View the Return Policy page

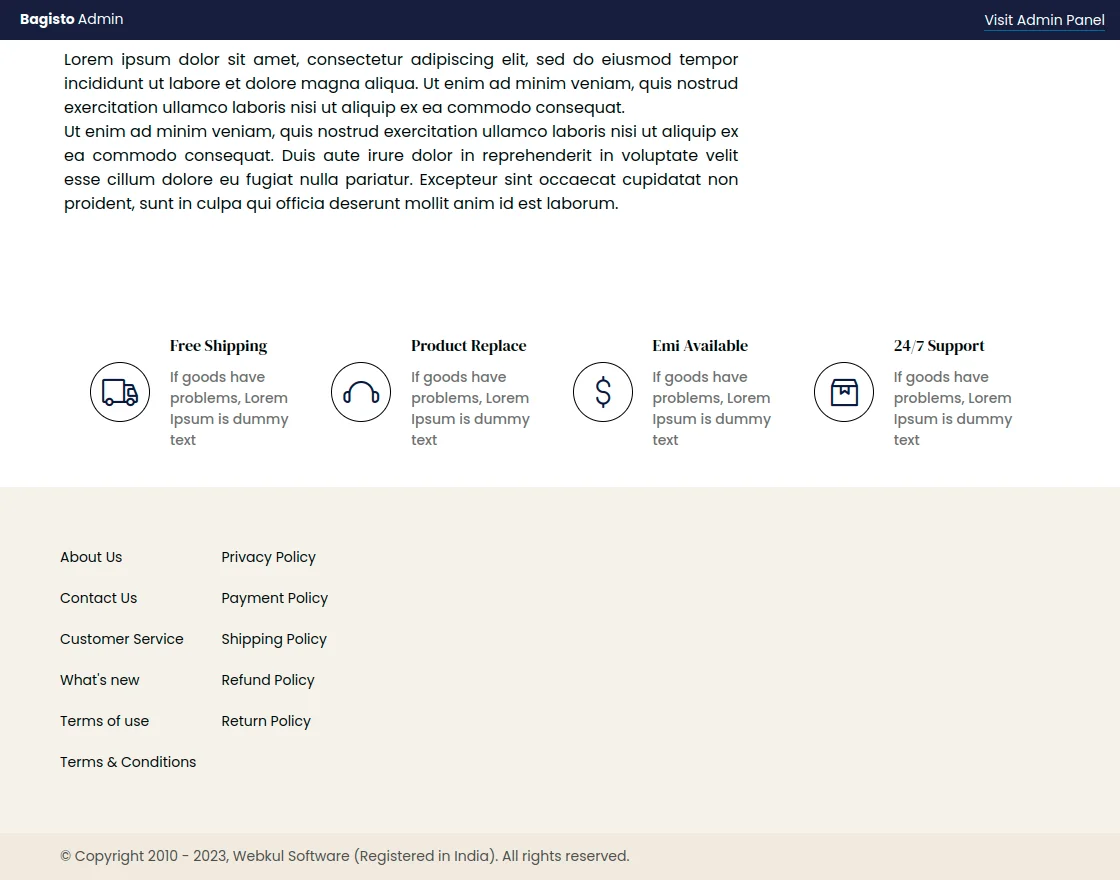coord(266,721)
